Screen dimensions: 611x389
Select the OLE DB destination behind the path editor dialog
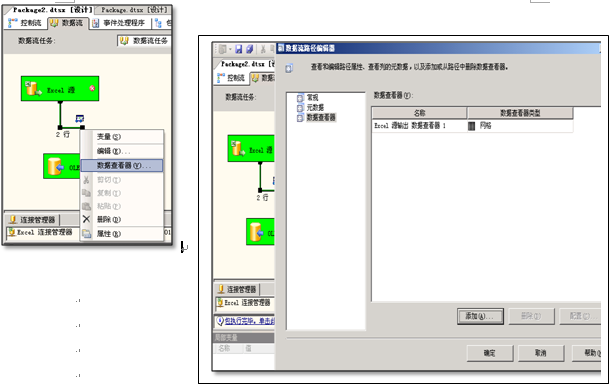(260, 232)
